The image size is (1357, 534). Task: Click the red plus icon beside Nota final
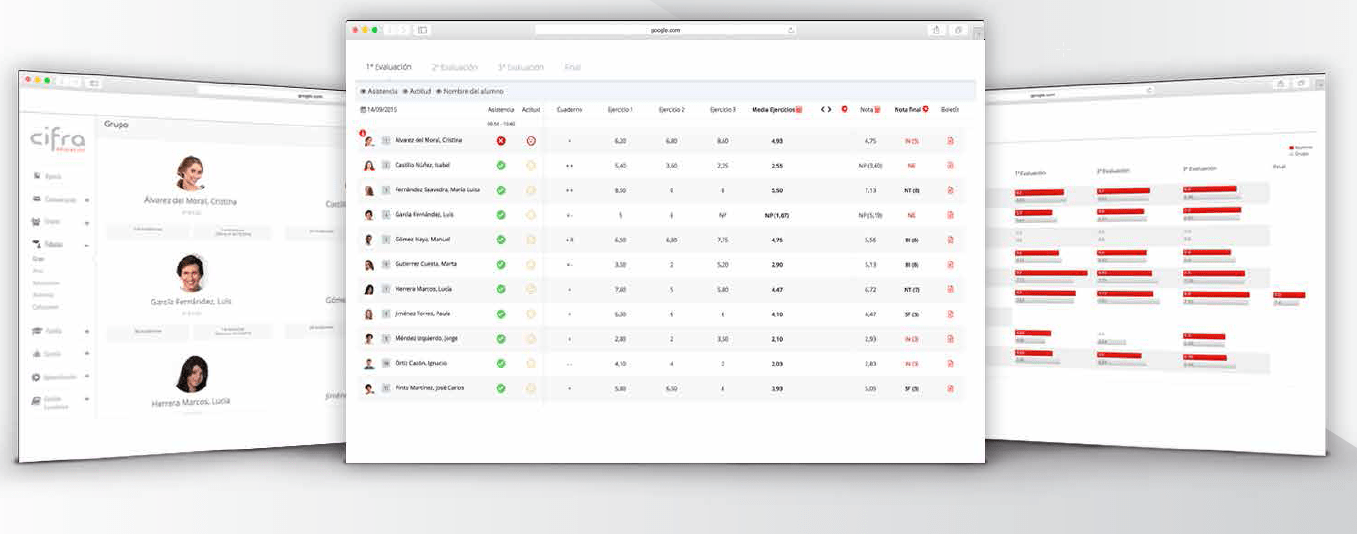point(925,109)
